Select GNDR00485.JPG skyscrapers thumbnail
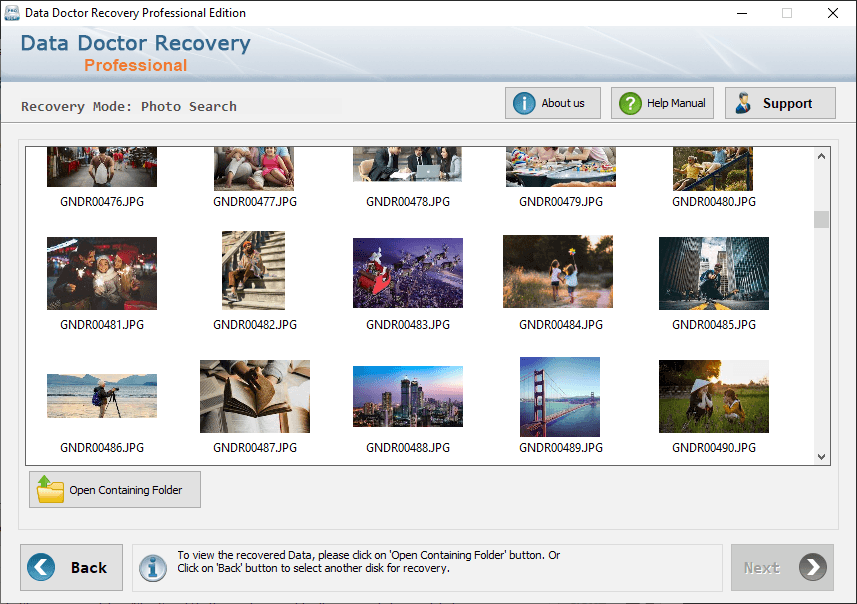857x604 pixels. pyautogui.click(x=714, y=273)
